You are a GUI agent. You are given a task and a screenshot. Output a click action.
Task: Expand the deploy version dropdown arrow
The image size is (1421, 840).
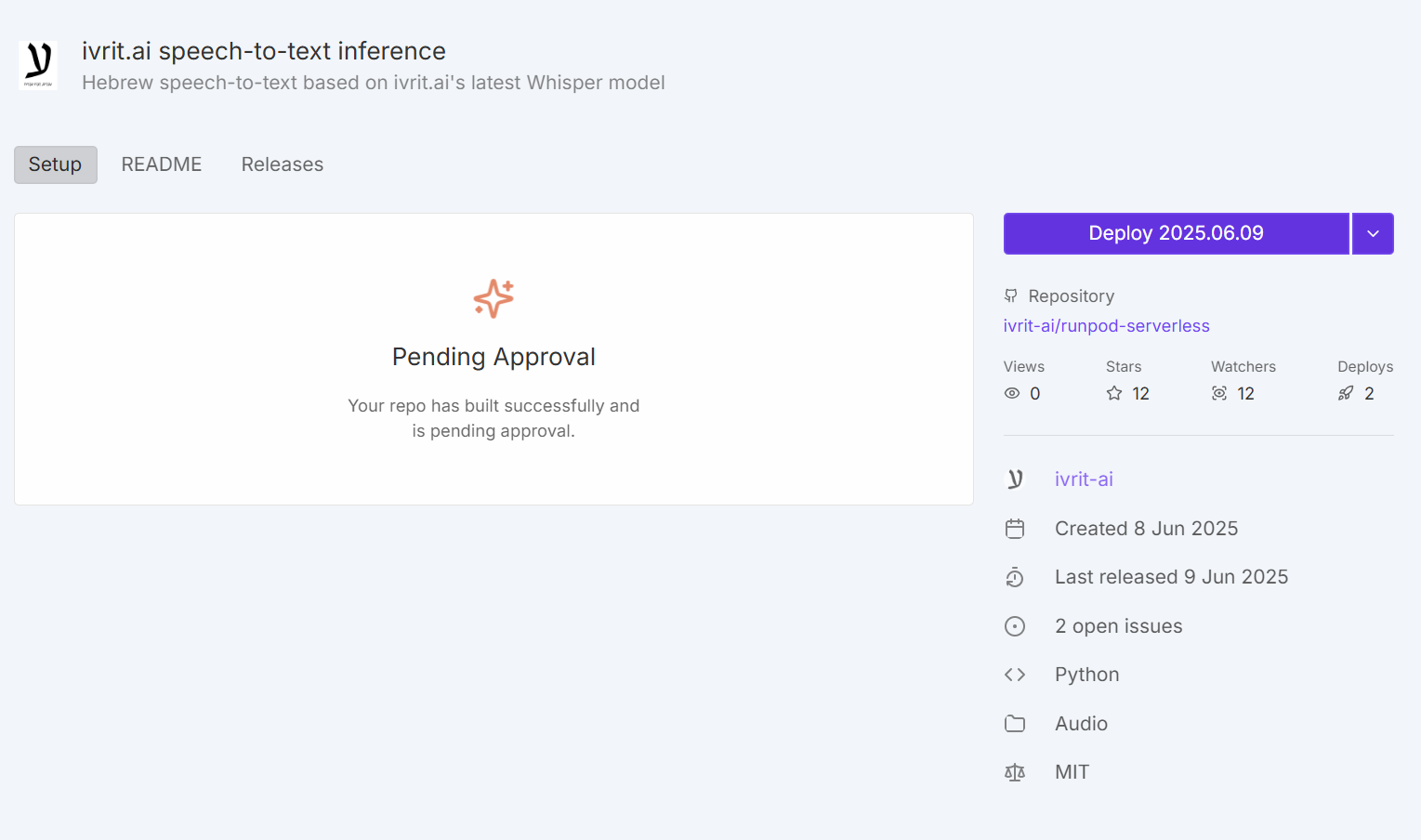pos(1373,233)
